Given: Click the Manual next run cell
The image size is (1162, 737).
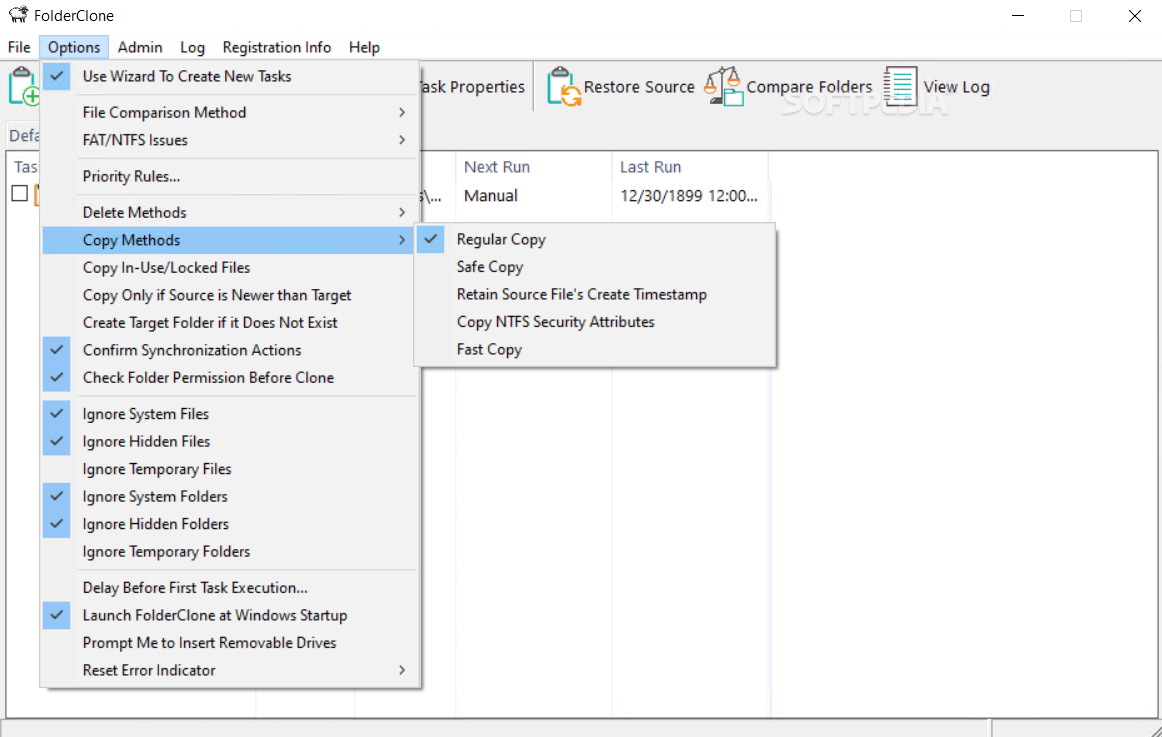Looking at the screenshot, I should [491, 196].
